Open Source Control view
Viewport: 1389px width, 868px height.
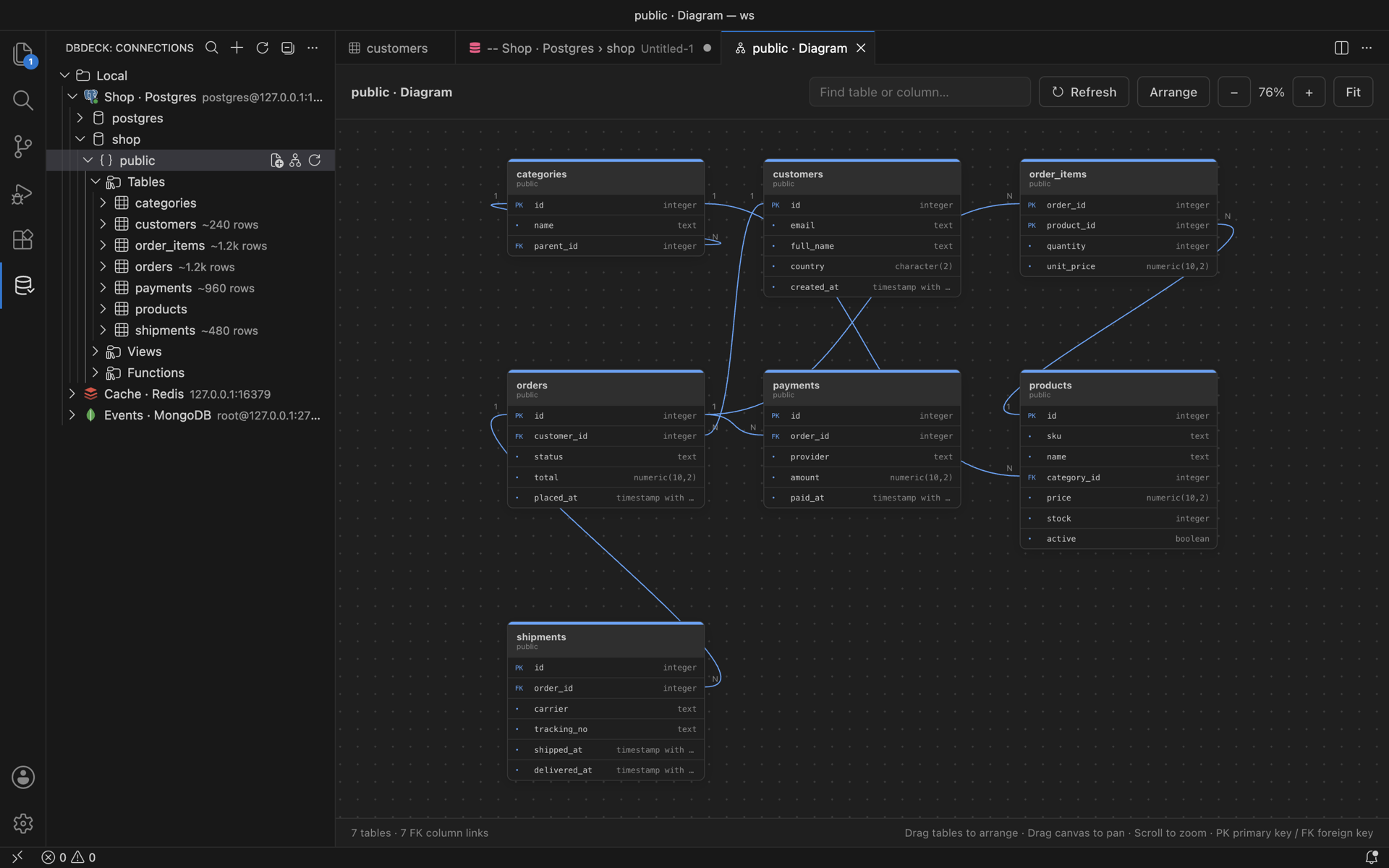click(x=23, y=147)
